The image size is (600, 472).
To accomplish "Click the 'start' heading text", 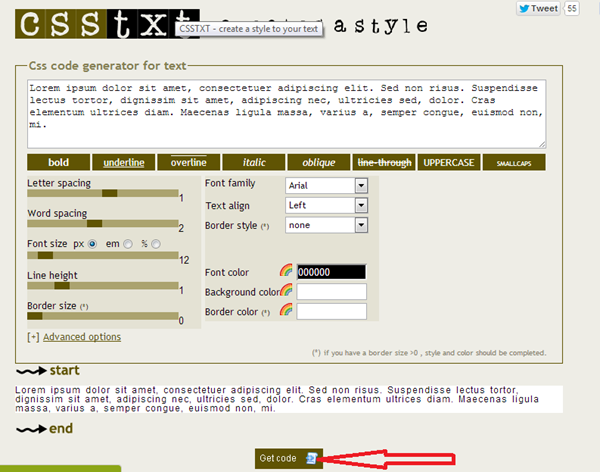I will [x=65, y=371].
